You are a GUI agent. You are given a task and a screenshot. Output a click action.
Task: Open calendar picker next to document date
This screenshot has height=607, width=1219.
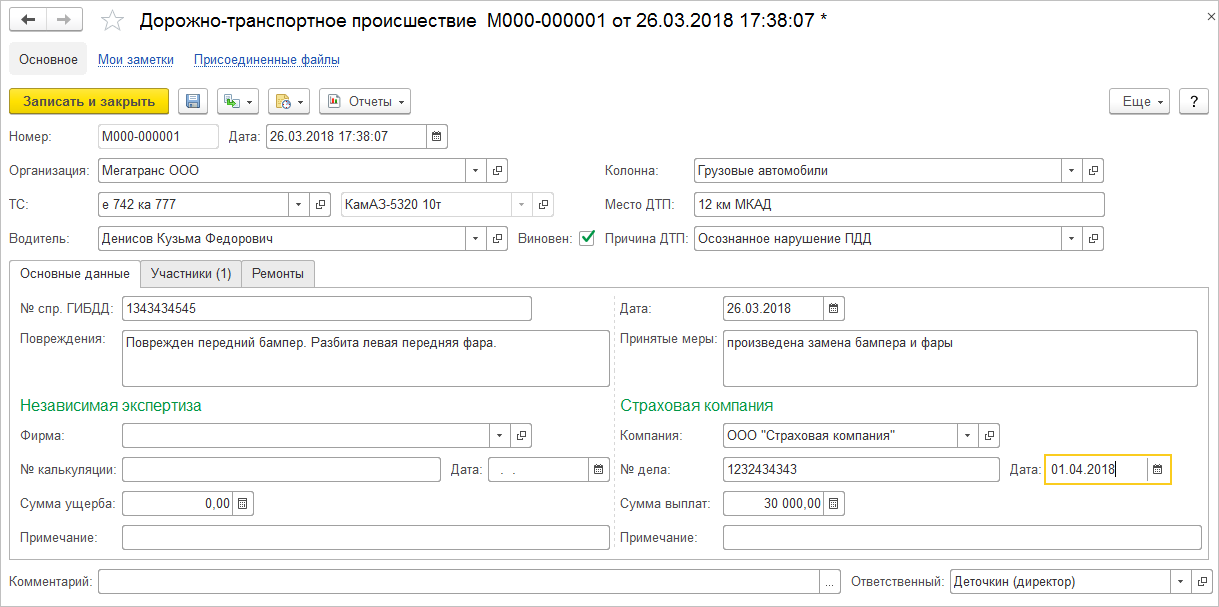[x=437, y=136]
